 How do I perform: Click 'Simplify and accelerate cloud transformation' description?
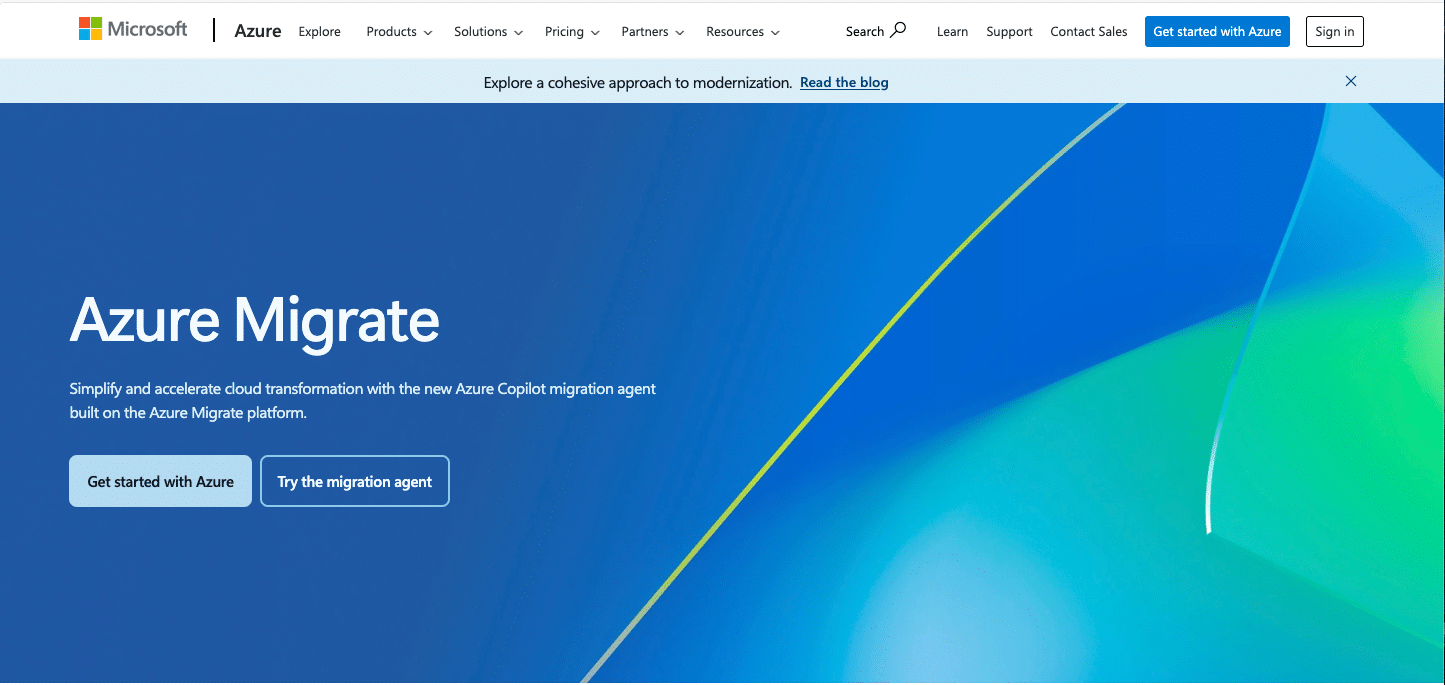(363, 400)
